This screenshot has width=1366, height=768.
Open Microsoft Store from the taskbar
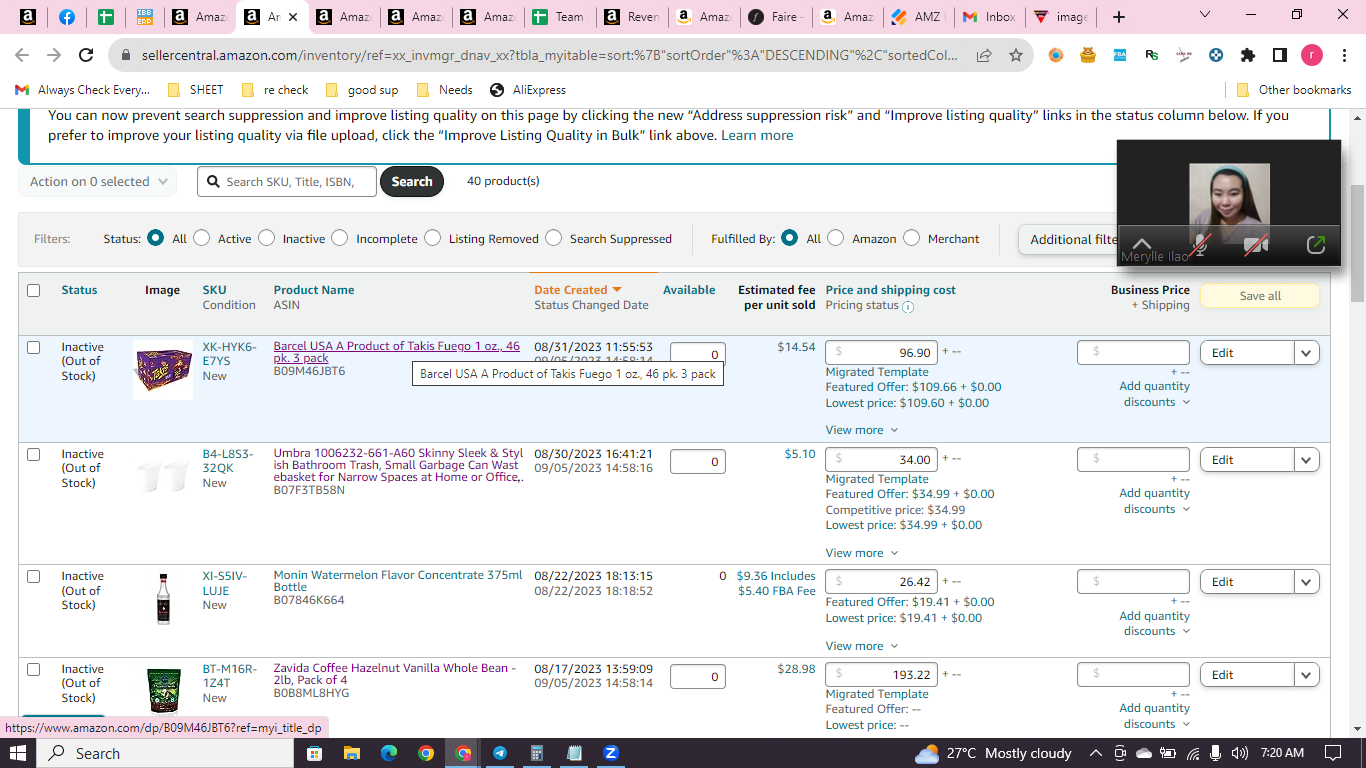(x=314, y=753)
